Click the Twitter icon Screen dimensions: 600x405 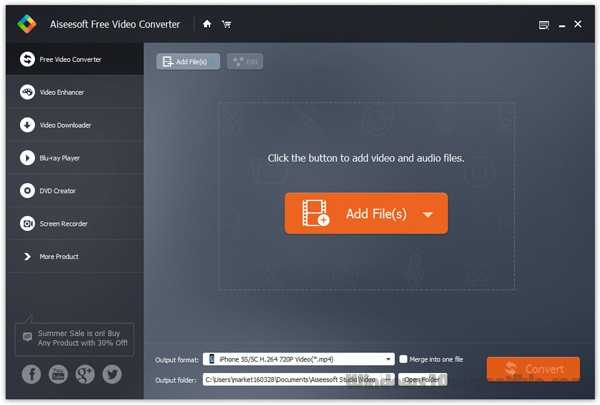click(x=112, y=374)
